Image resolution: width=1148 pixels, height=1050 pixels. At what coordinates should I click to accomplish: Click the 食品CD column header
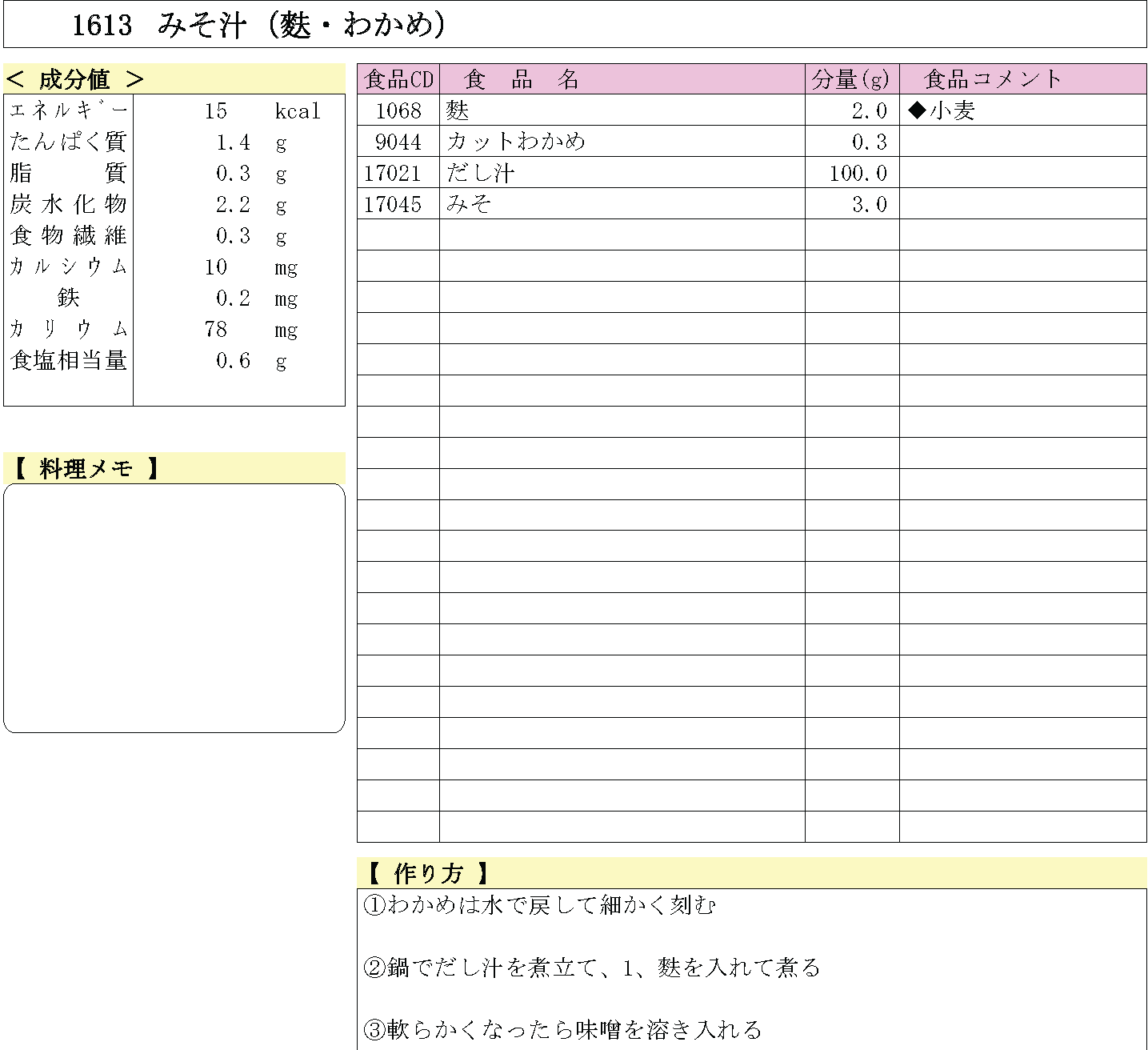[398, 79]
